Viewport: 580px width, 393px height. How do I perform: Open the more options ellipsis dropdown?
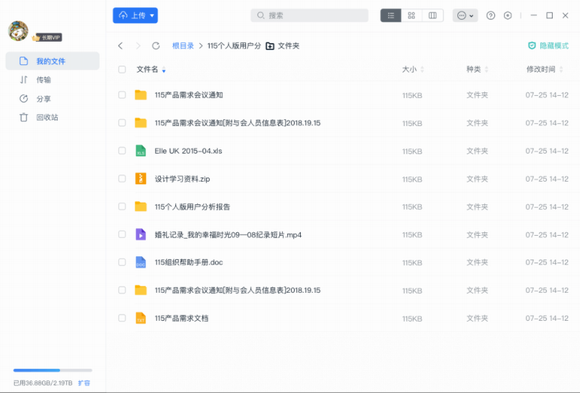click(465, 16)
